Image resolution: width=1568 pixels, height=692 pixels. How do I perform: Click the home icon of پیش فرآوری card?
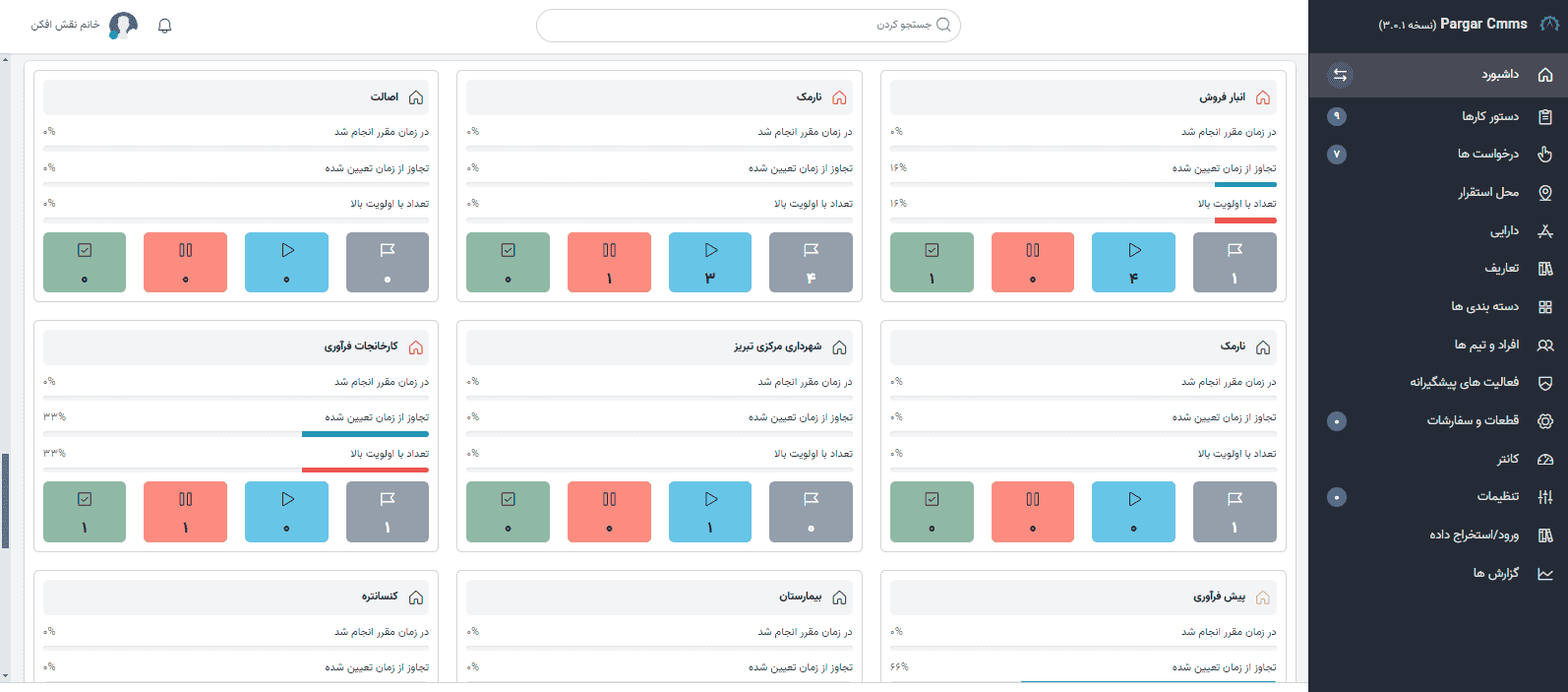[x=1263, y=598]
